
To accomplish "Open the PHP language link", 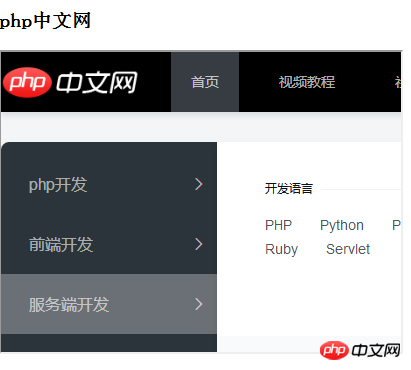I will [278, 225].
